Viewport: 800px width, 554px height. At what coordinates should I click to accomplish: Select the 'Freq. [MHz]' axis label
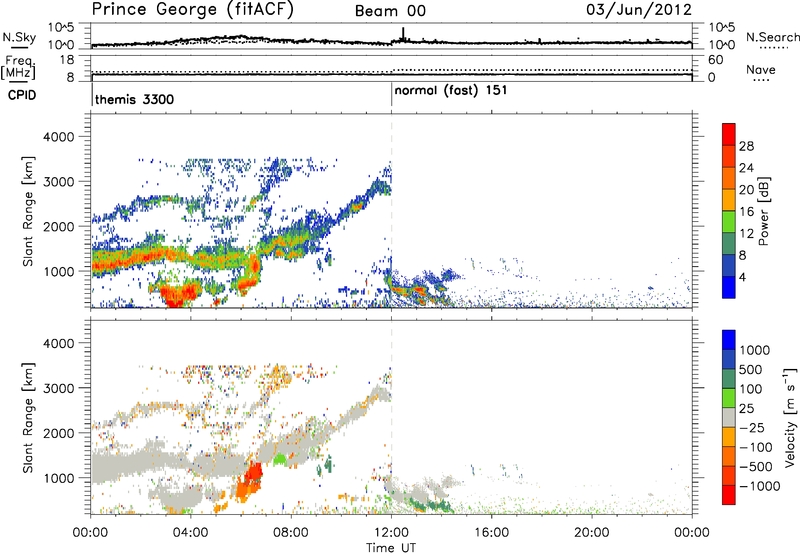tap(18, 68)
